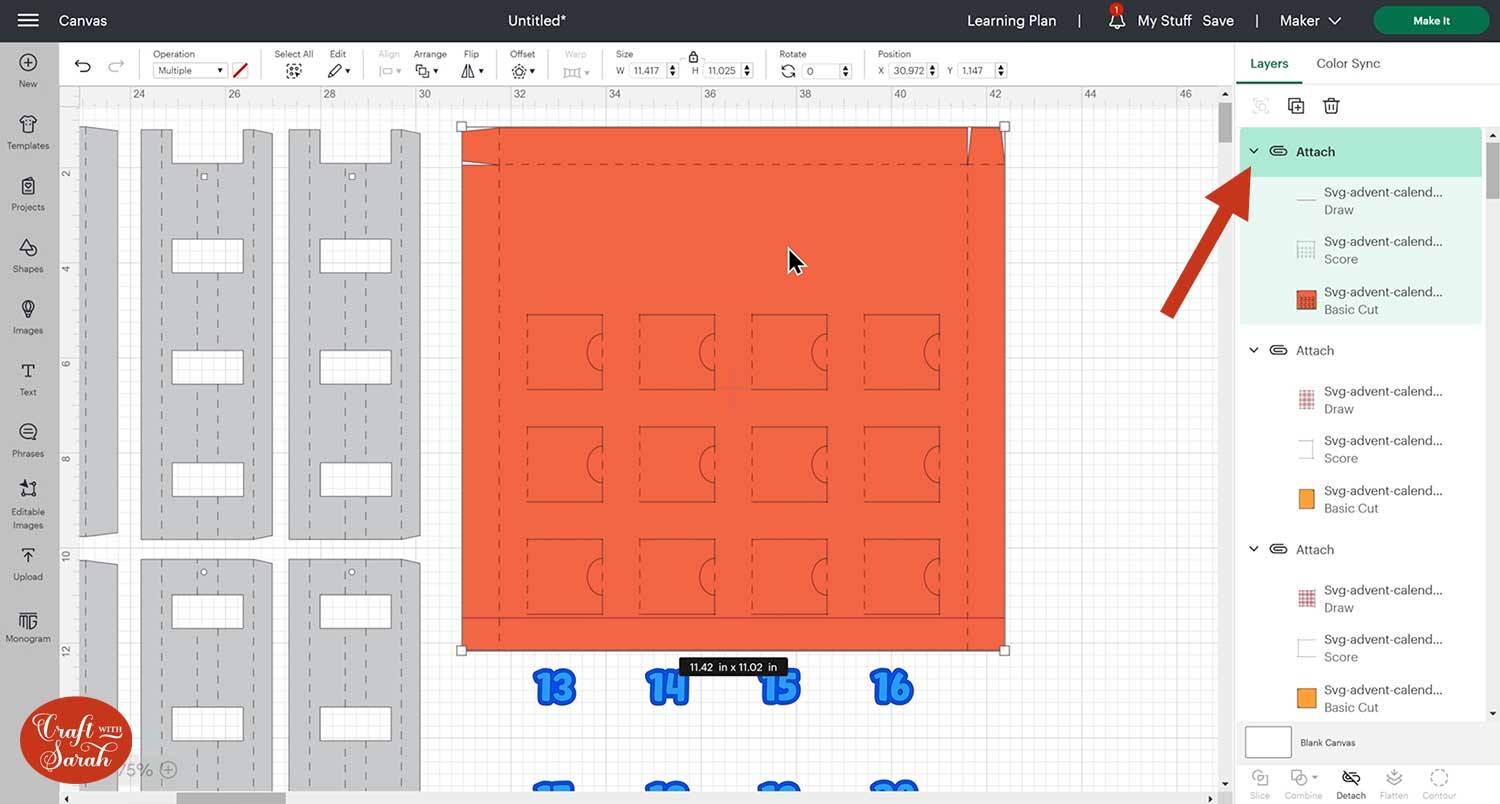Click the Upload icon
The height and width of the screenshot is (804, 1500).
pyautogui.click(x=28, y=564)
